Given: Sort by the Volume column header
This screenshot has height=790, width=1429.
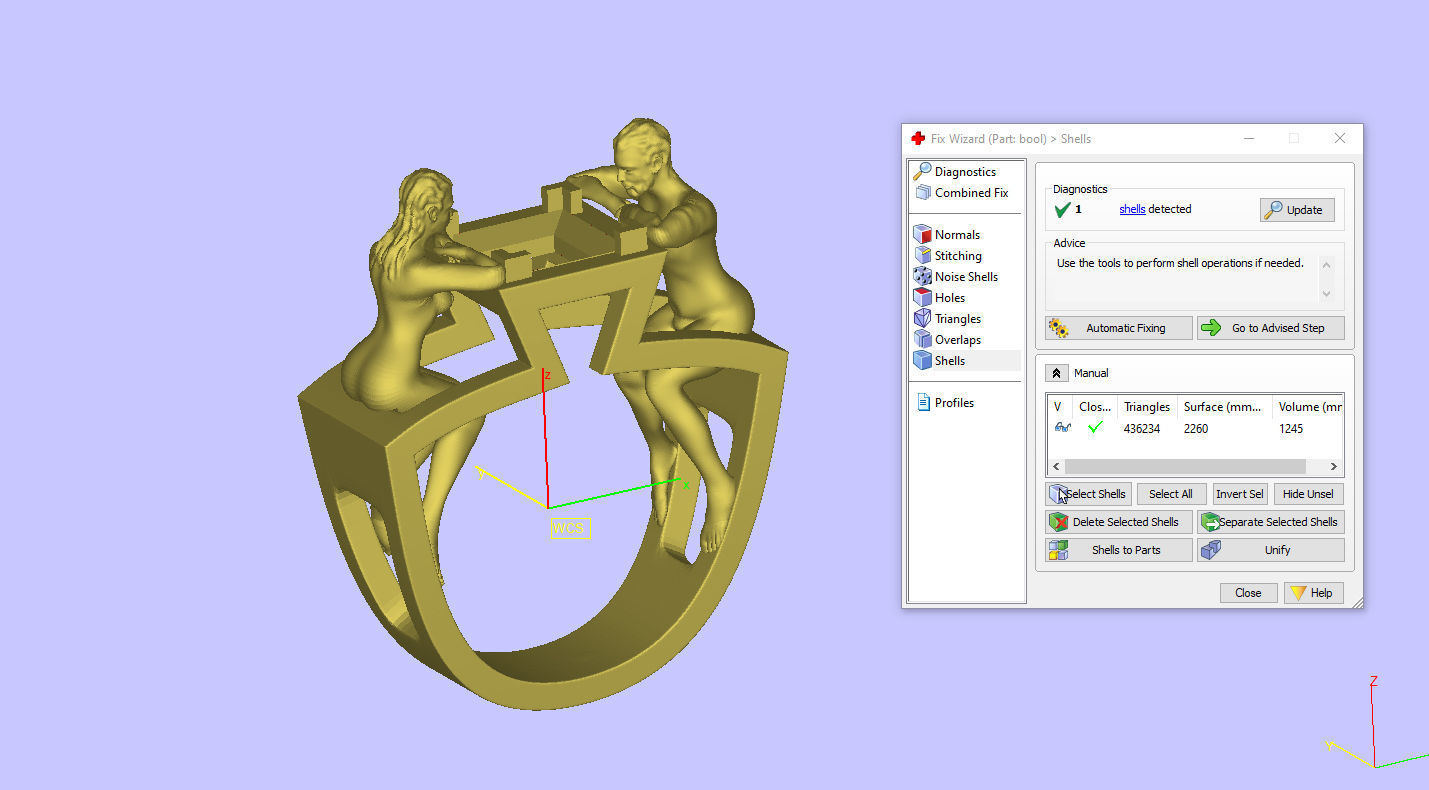Looking at the screenshot, I should coord(1308,407).
